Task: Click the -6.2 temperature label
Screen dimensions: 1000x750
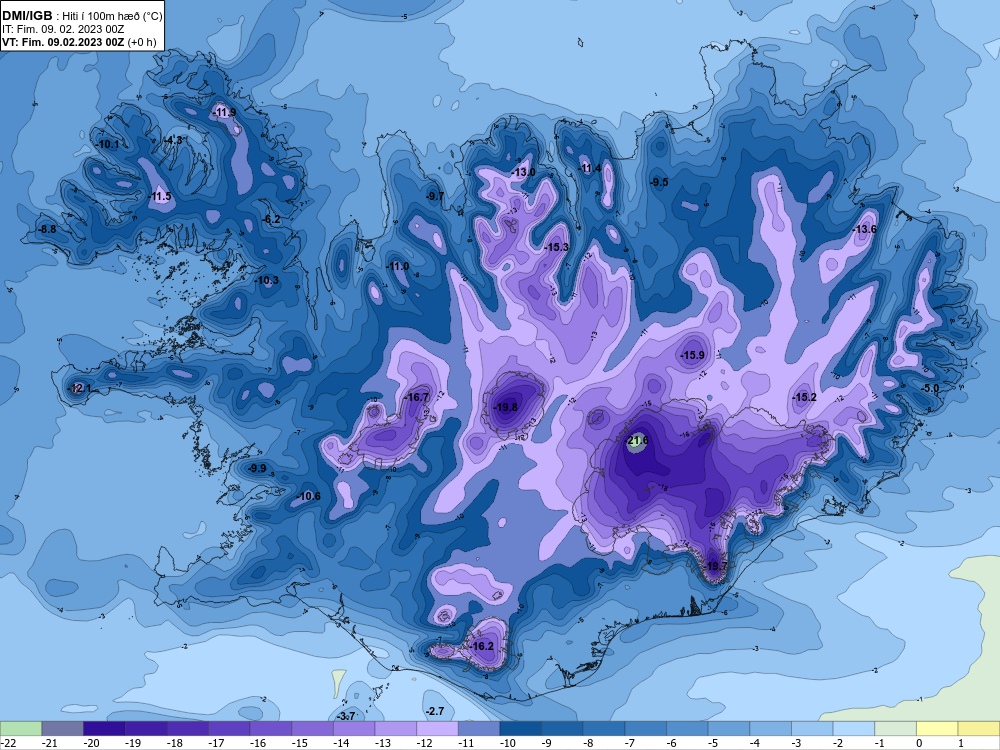Action: pos(271,219)
